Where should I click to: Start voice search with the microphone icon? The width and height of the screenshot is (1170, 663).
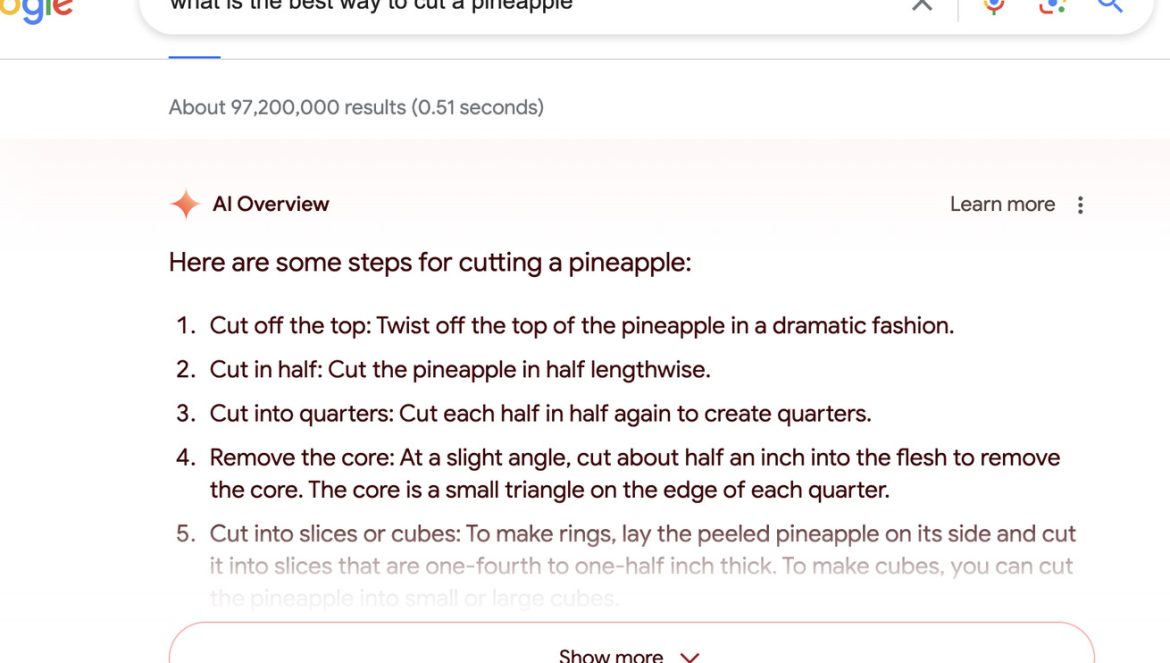pyautogui.click(x=993, y=6)
